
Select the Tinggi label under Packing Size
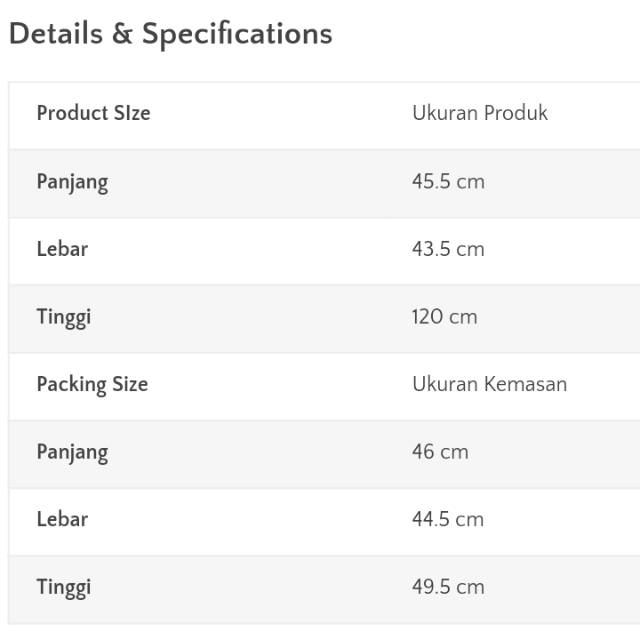(x=64, y=588)
